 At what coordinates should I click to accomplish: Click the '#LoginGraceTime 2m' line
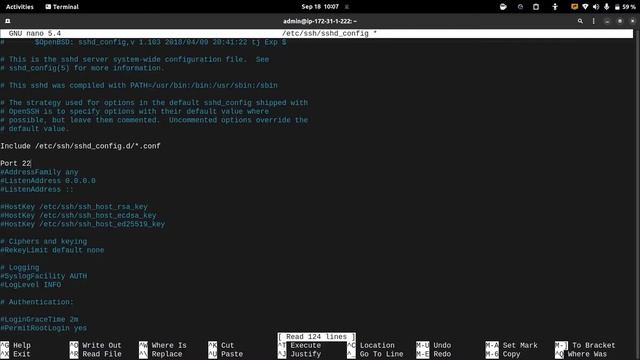[x=39, y=319]
